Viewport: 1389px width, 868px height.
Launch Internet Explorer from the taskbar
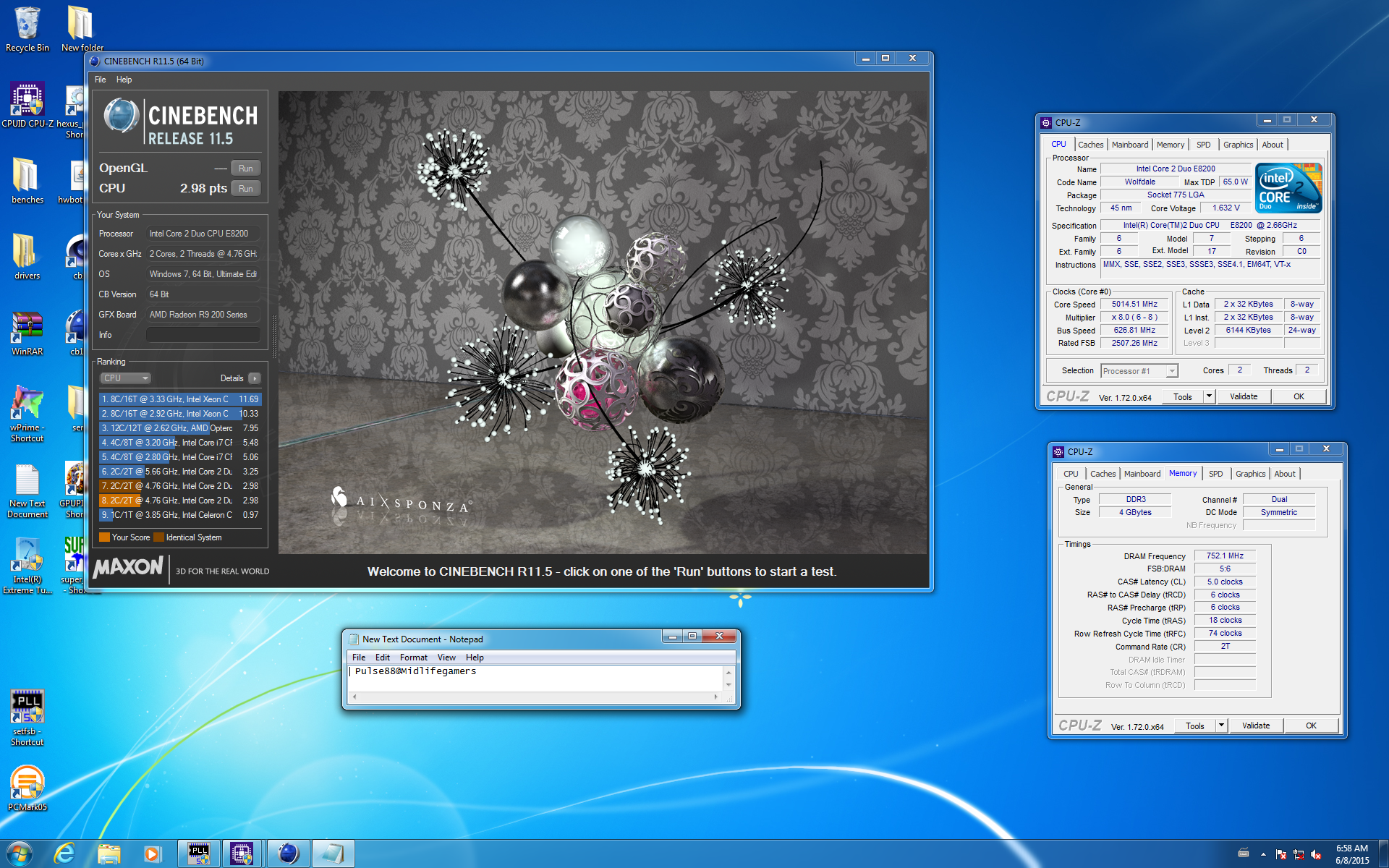tap(64, 854)
